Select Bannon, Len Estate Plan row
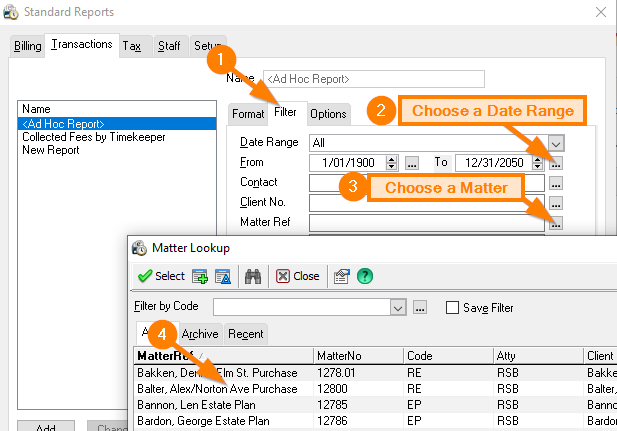The height and width of the screenshot is (431, 617). (375, 405)
